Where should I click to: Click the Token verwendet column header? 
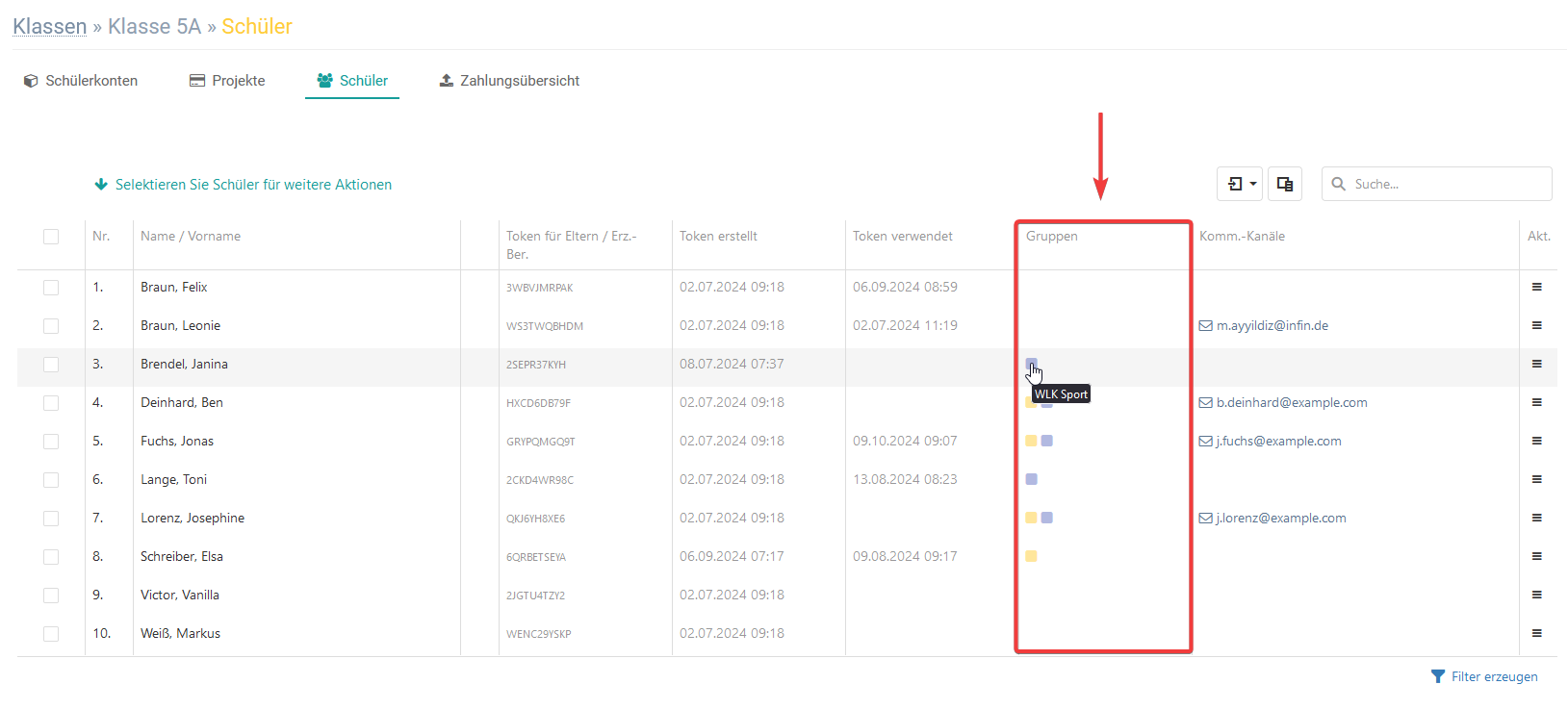pyautogui.click(x=903, y=236)
